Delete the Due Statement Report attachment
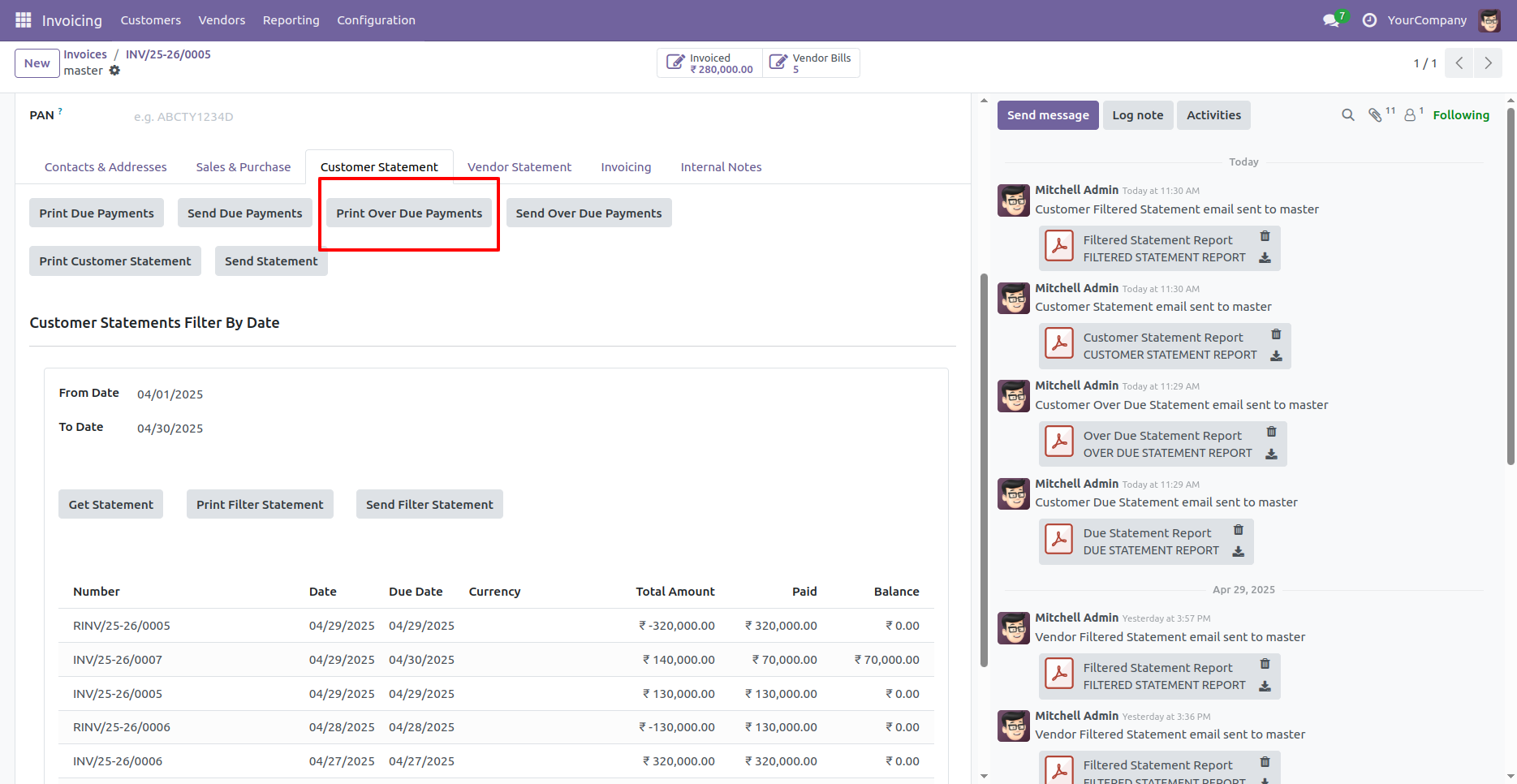This screenshot has height=784, width=1517. coord(1237,529)
